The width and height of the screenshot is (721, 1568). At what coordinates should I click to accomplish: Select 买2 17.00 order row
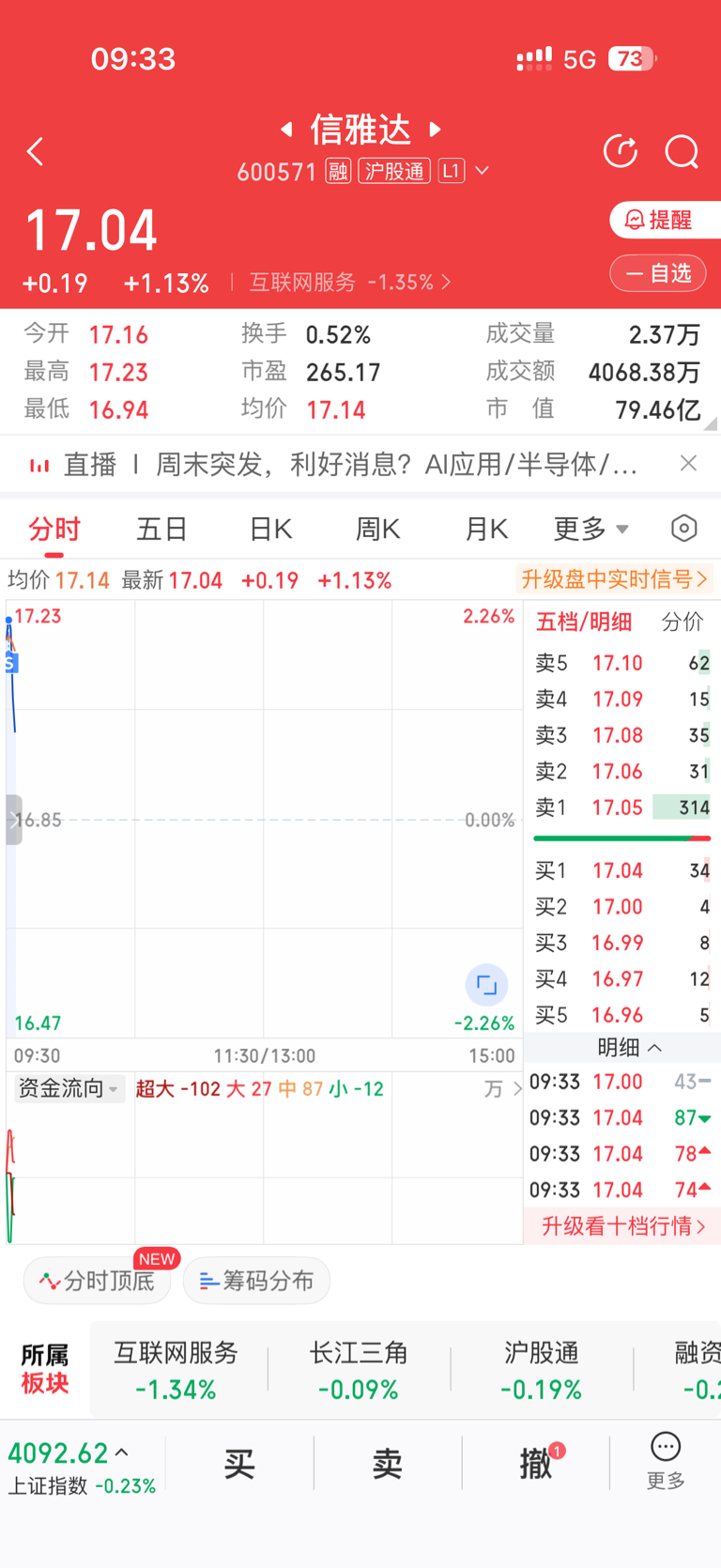[621, 907]
